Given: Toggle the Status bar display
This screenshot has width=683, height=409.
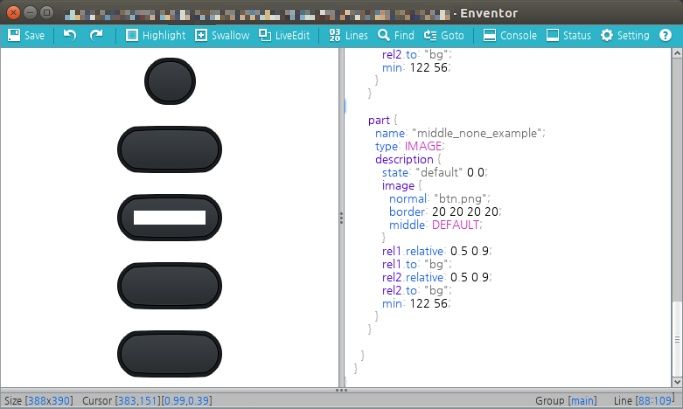Looking at the screenshot, I should pos(568,35).
